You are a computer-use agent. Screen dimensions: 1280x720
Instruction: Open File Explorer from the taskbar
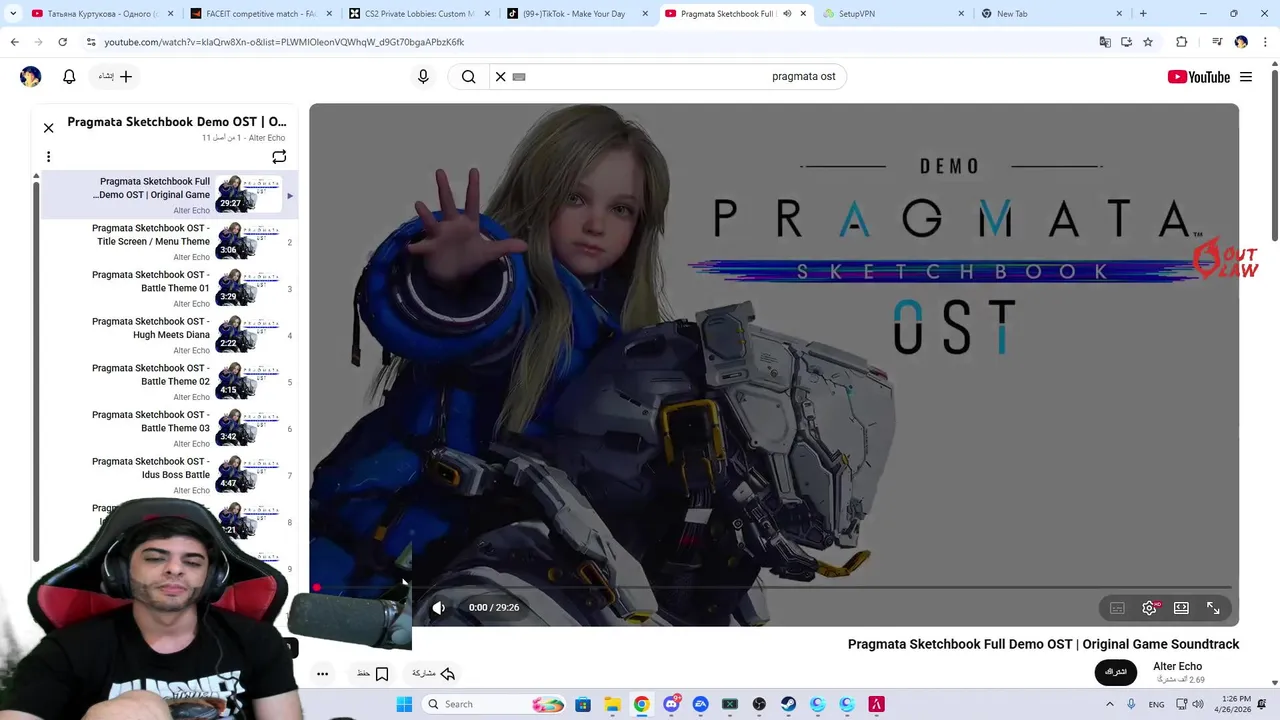(x=612, y=705)
